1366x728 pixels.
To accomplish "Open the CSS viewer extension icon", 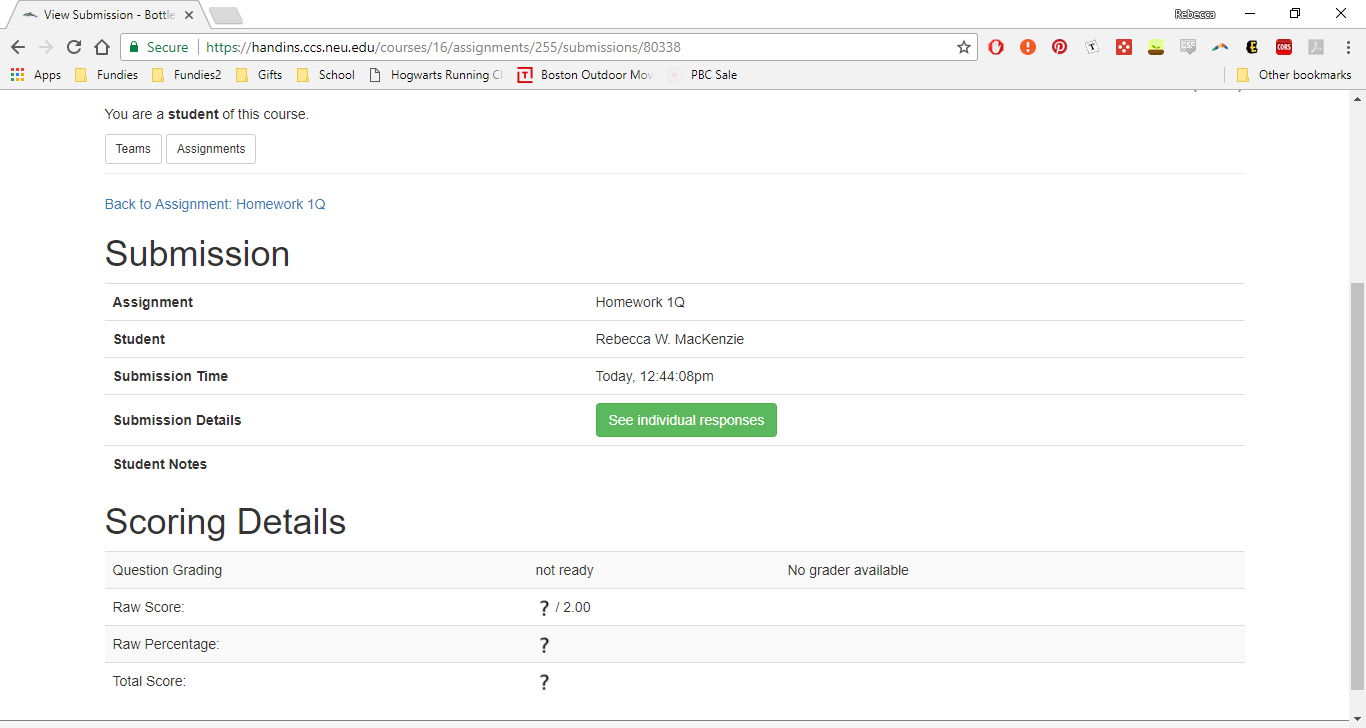I will point(1188,47).
